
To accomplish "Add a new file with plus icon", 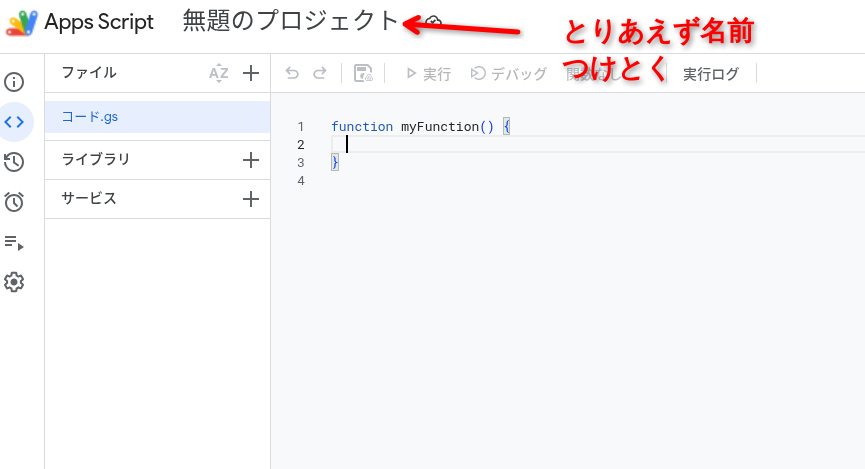I will (x=250, y=73).
